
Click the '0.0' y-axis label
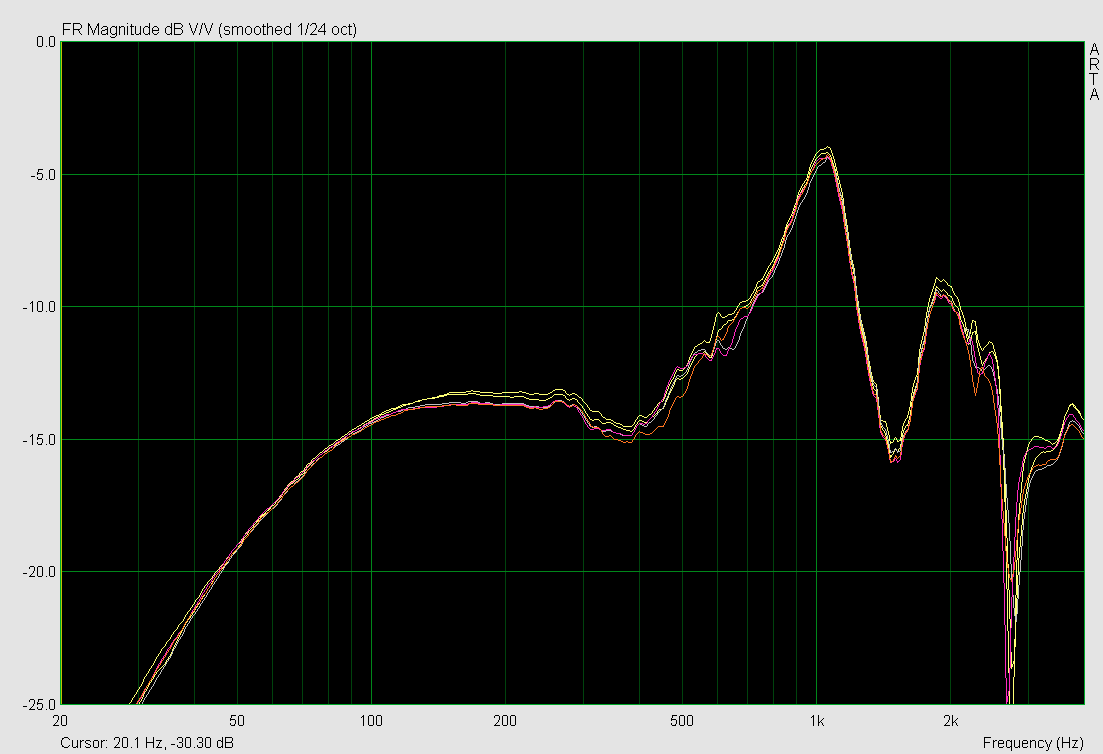click(x=46, y=42)
